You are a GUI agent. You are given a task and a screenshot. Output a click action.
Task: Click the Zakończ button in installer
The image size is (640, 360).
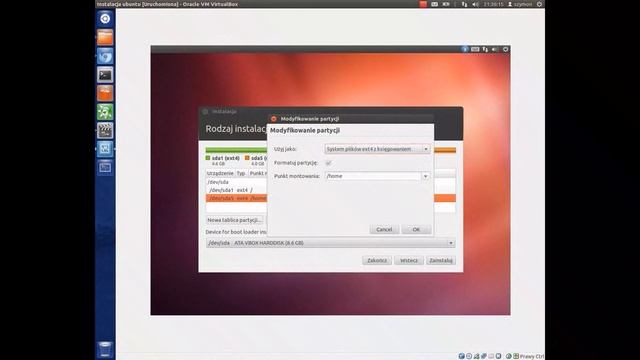(x=377, y=260)
